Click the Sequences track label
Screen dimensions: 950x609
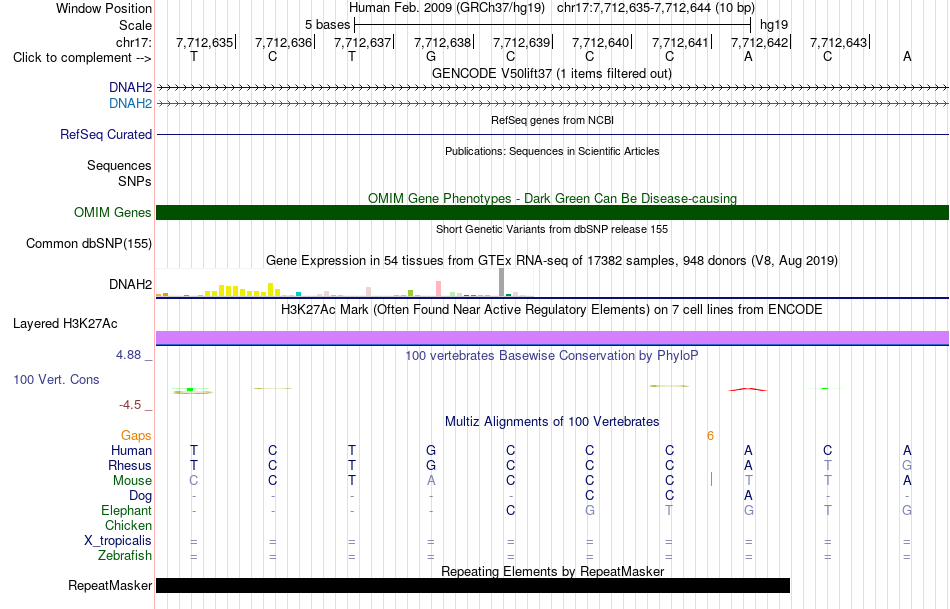click(119, 165)
